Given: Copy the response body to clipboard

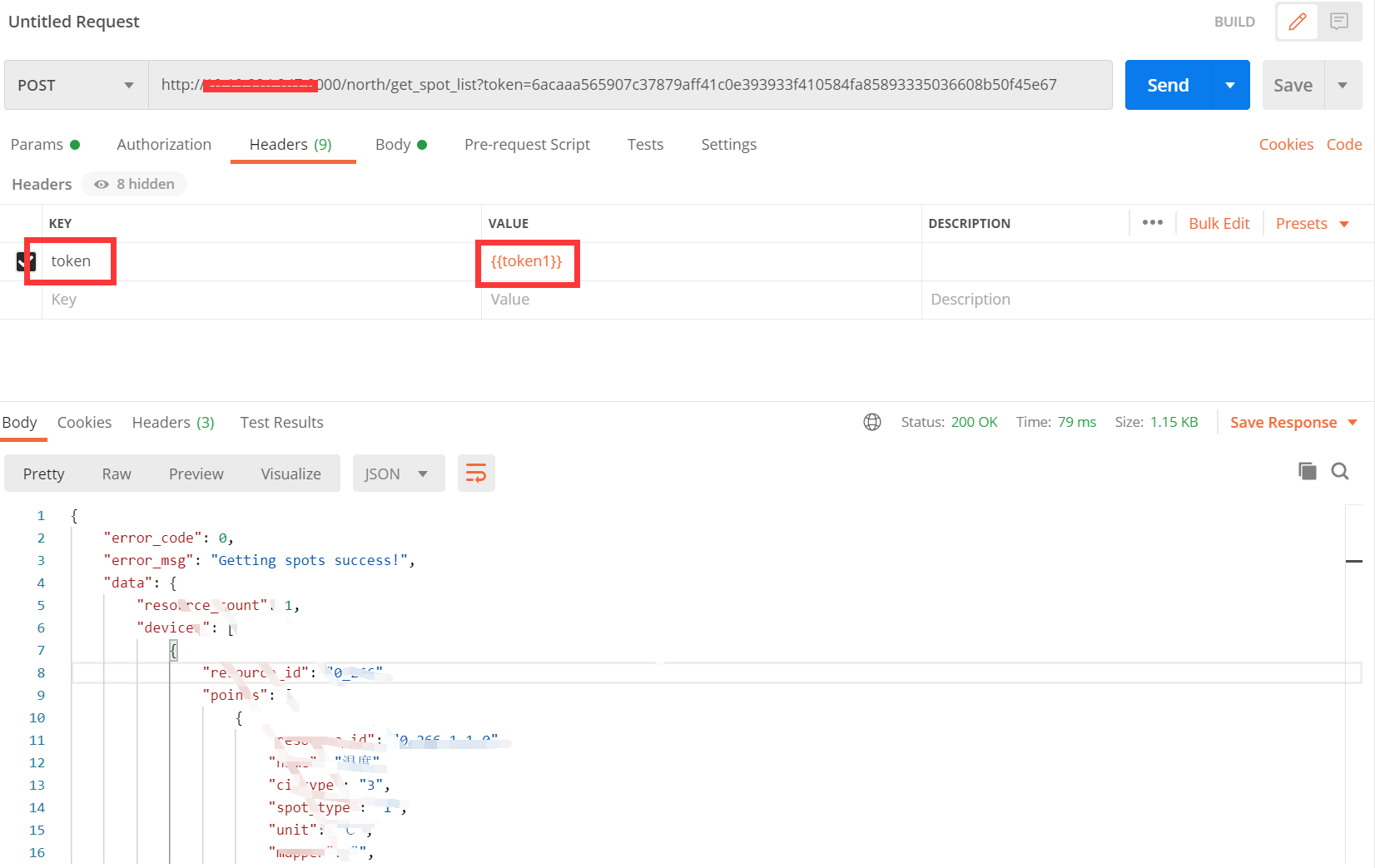Looking at the screenshot, I should point(1307,470).
